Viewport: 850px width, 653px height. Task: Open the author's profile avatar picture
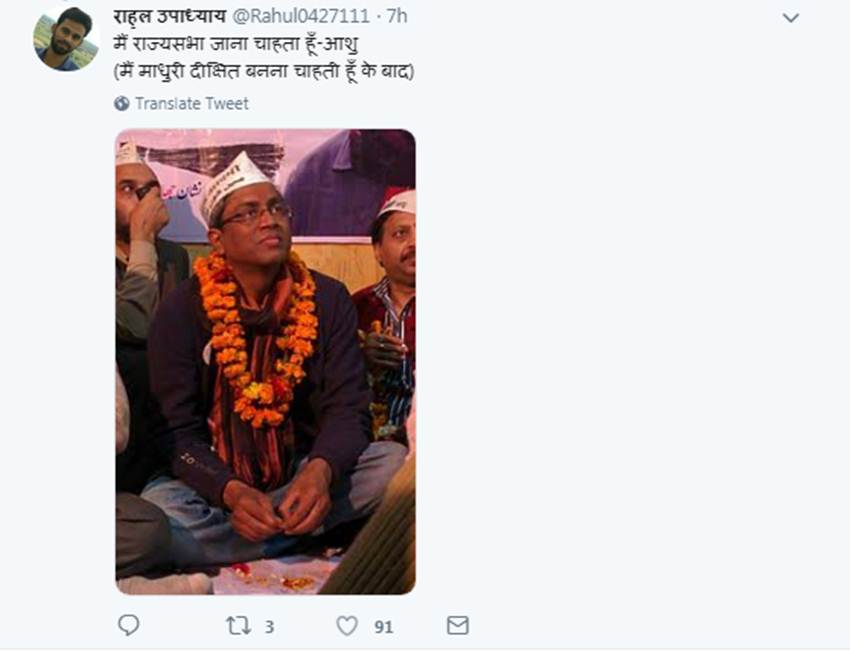pos(66,39)
